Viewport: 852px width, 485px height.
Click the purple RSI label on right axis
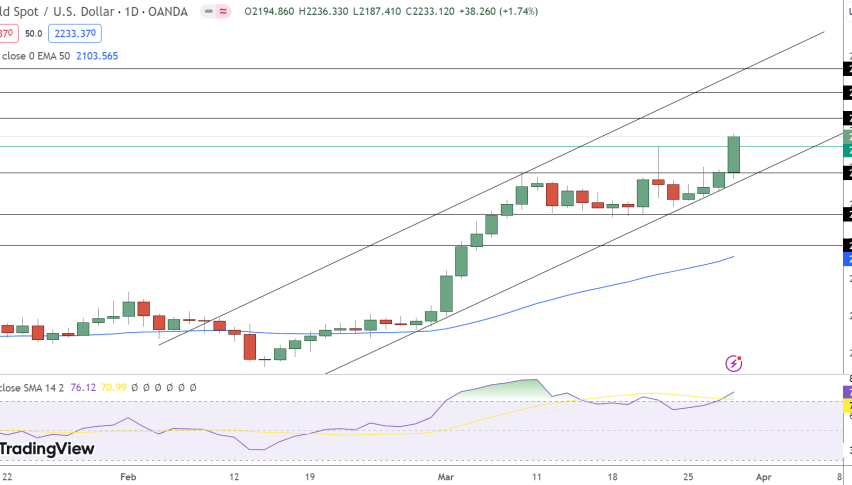(x=848, y=392)
